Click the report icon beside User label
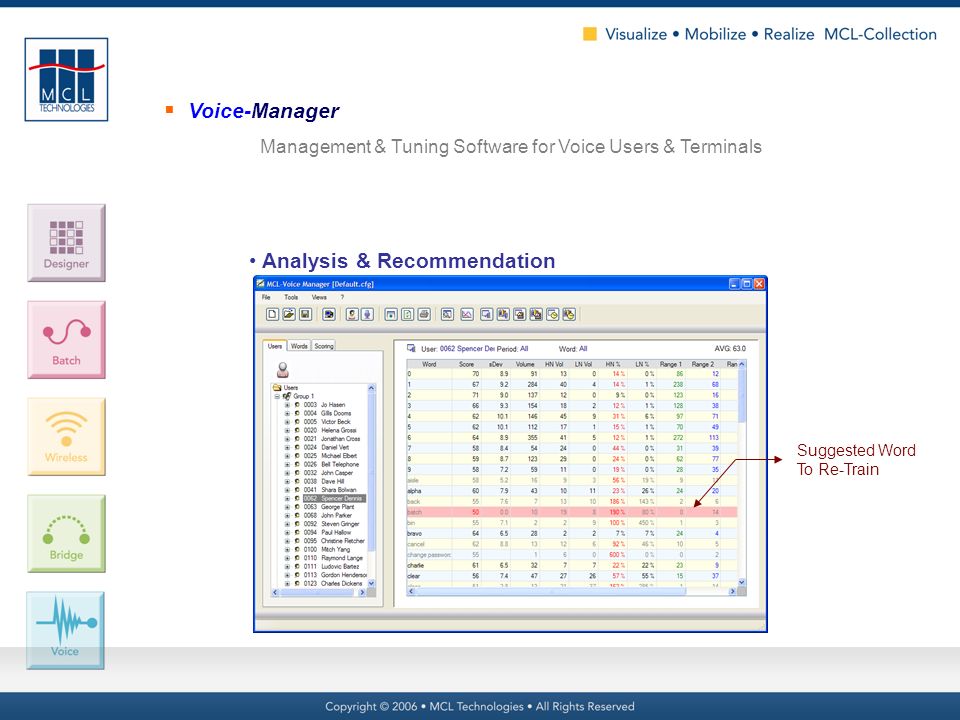 coord(411,348)
